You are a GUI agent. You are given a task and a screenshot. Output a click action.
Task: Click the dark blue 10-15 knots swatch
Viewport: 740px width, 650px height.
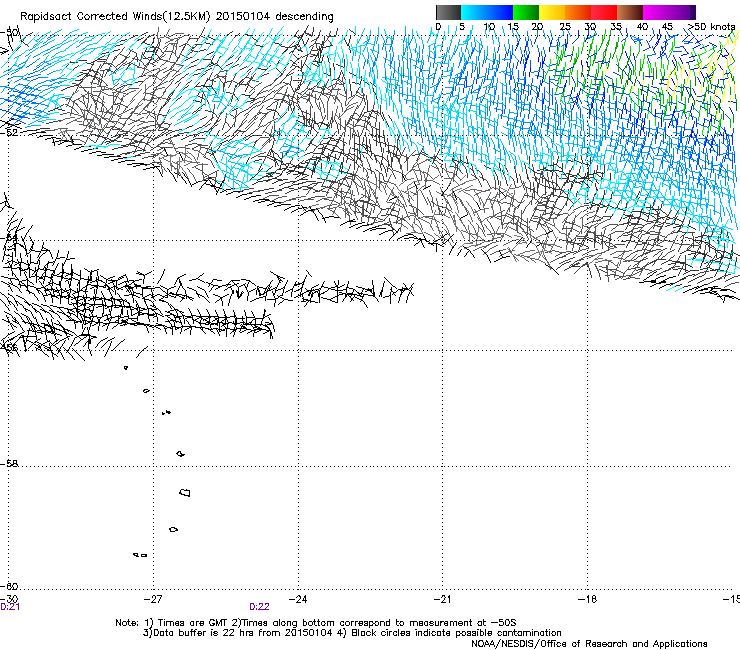point(500,12)
